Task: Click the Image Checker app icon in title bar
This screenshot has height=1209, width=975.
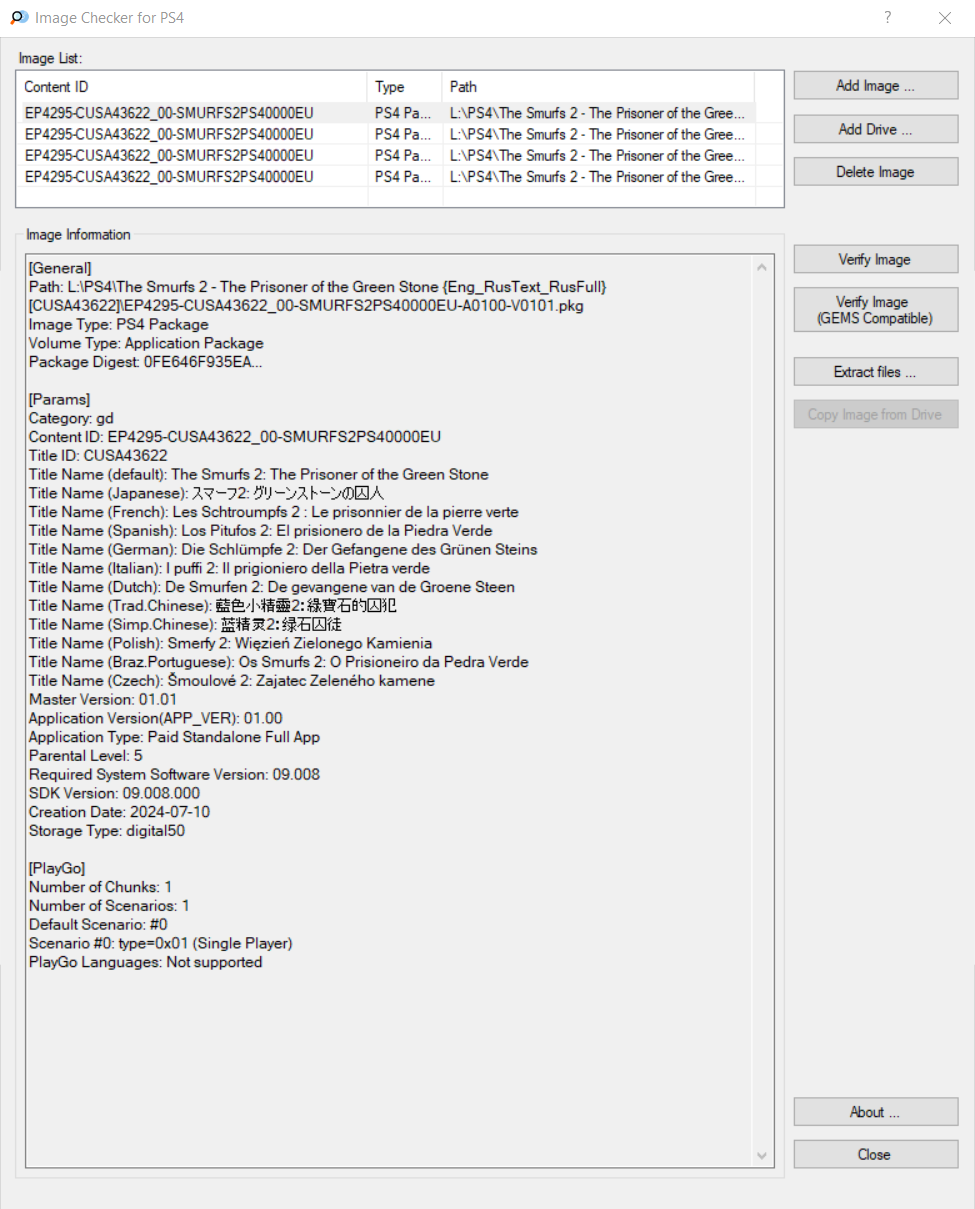Action: (18, 18)
